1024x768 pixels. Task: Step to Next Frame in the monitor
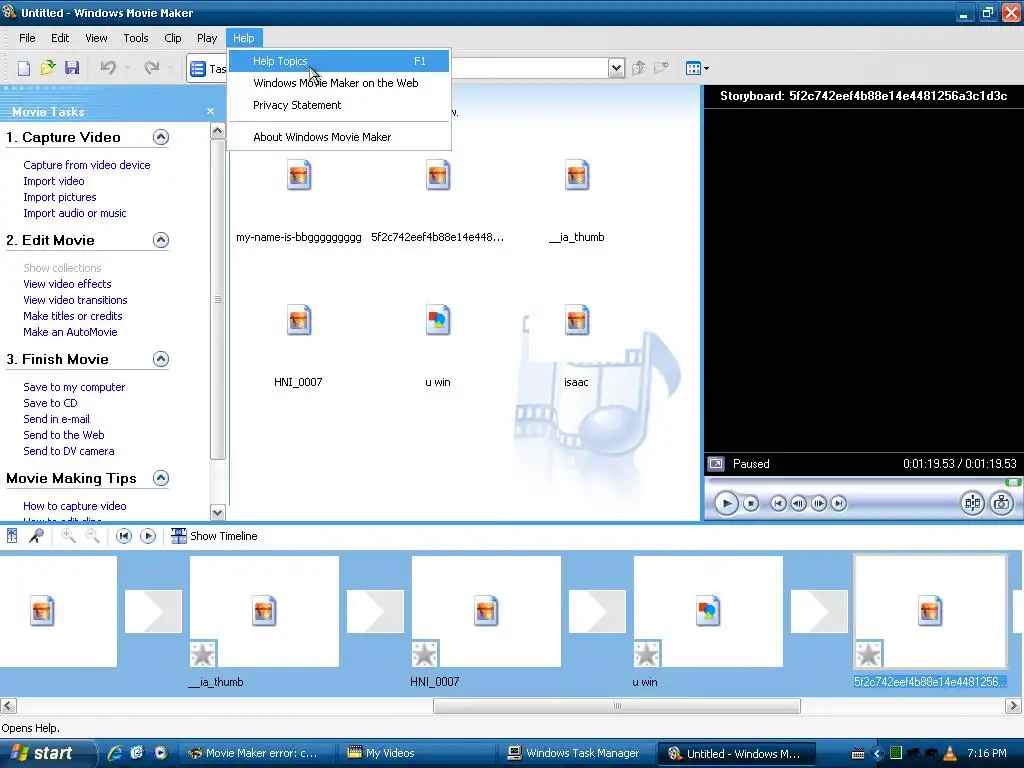[818, 504]
